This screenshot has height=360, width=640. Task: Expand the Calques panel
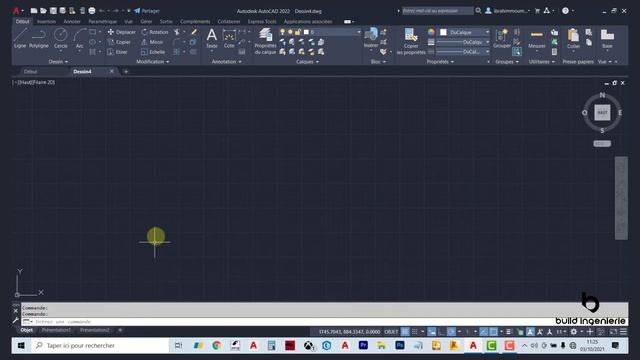pos(307,62)
